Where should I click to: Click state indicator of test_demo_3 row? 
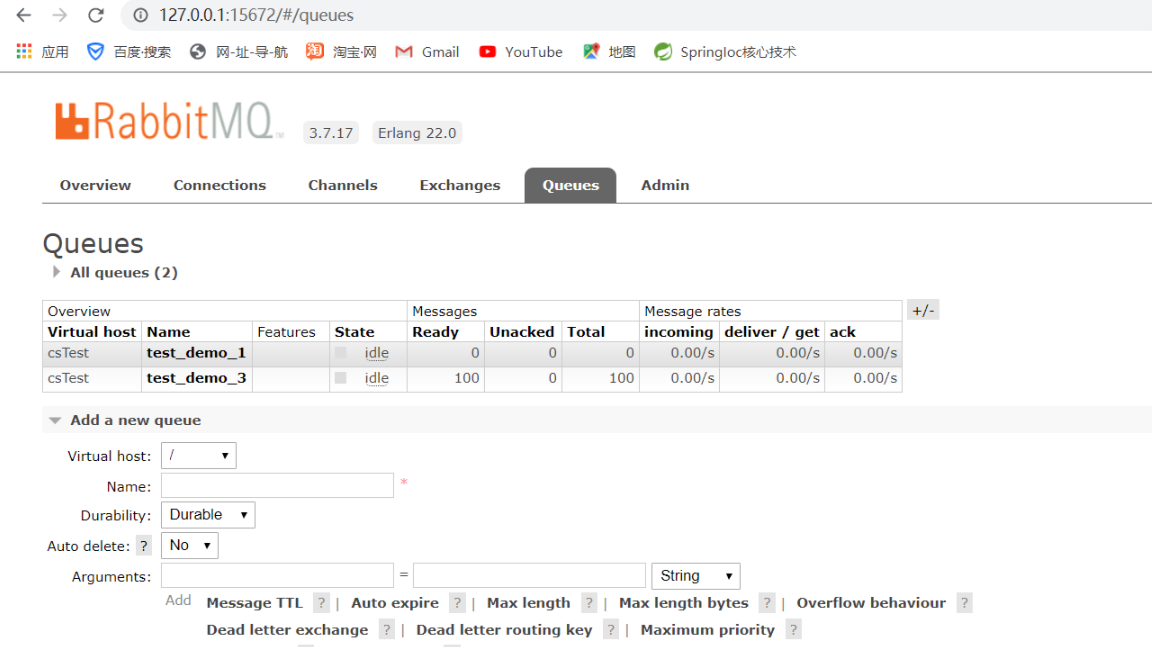[x=340, y=377]
